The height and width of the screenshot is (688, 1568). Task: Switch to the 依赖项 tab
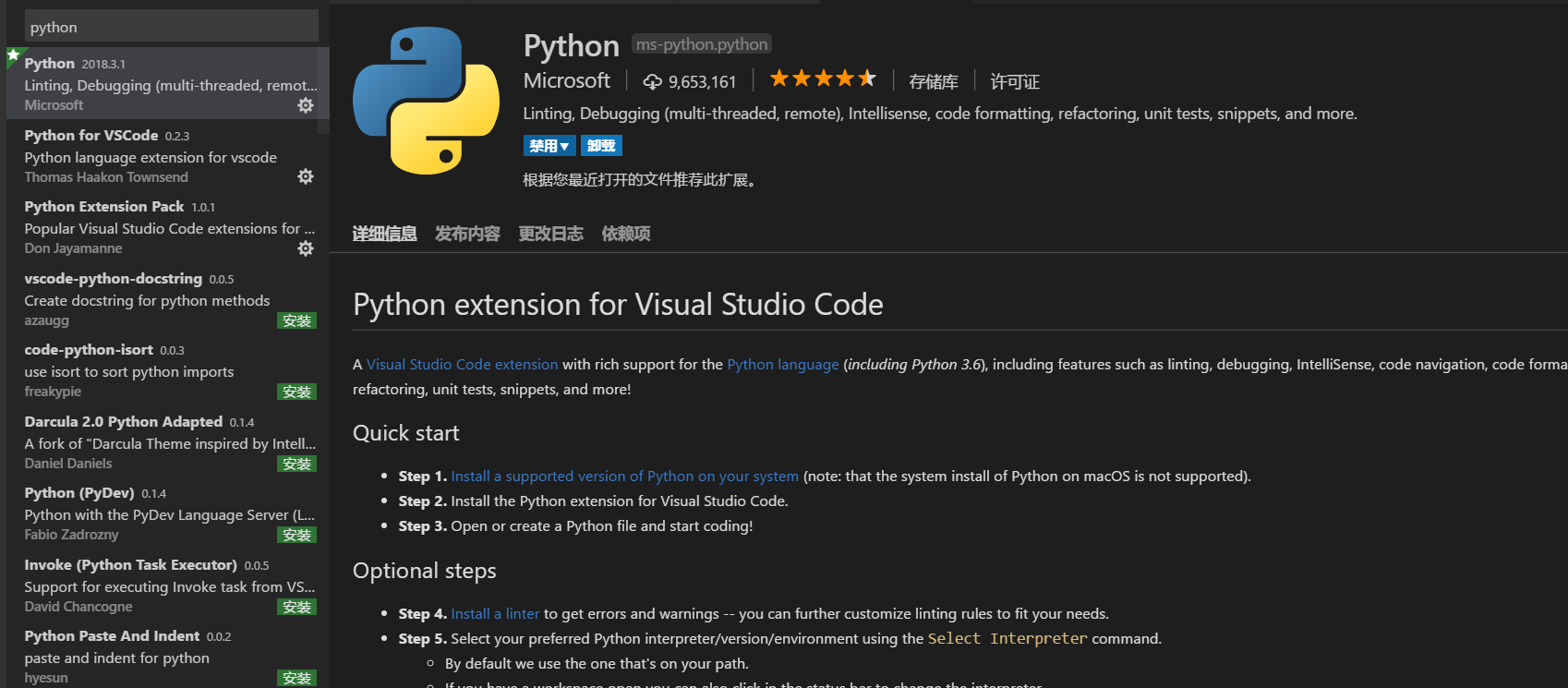click(626, 234)
